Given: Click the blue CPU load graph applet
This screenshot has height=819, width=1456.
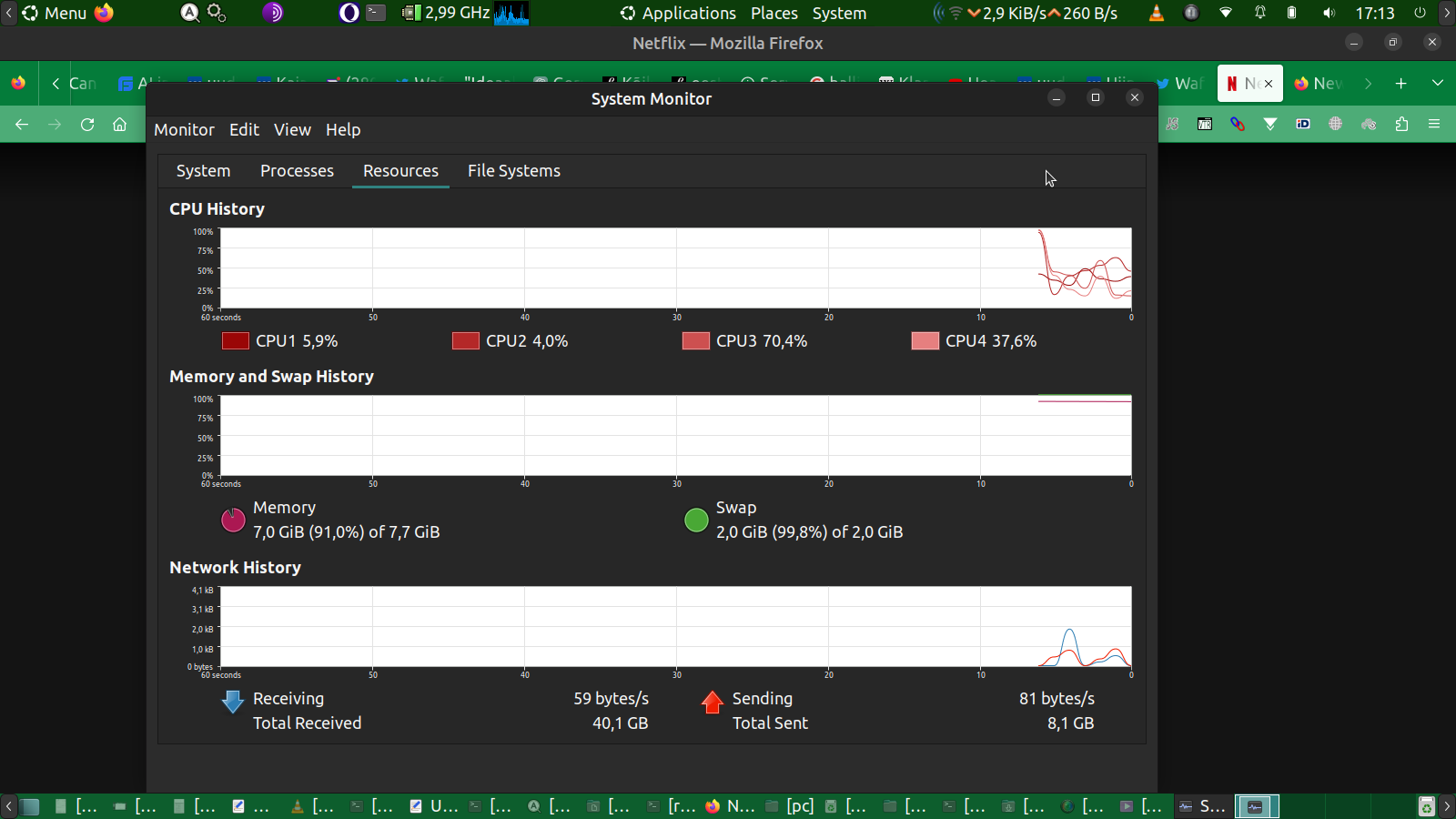Looking at the screenshot, I should [511, 13].
